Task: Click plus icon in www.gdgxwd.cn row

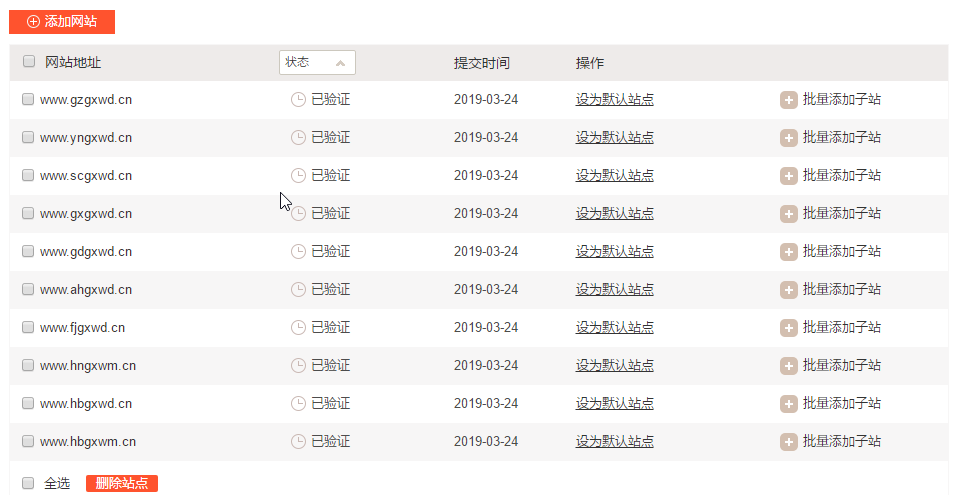Action: pyautogui.click(x=788, y=251)
